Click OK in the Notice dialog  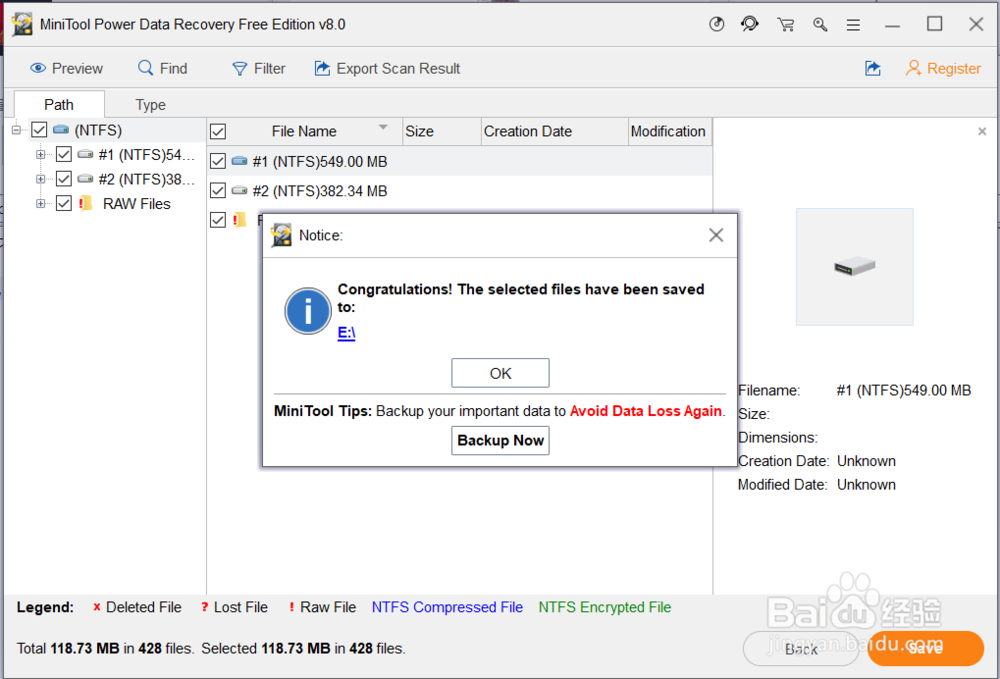(x=500, y=373)
